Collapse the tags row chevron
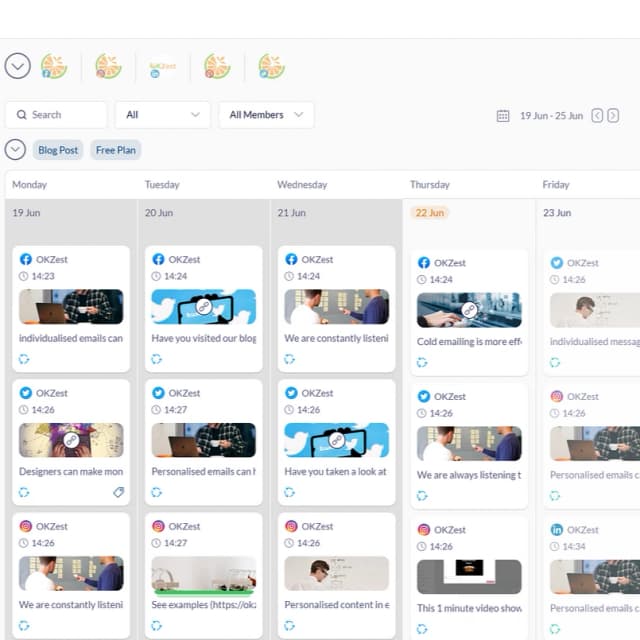Image resolution: width=640 pixels, height=640 pixels. pos(15,150)
